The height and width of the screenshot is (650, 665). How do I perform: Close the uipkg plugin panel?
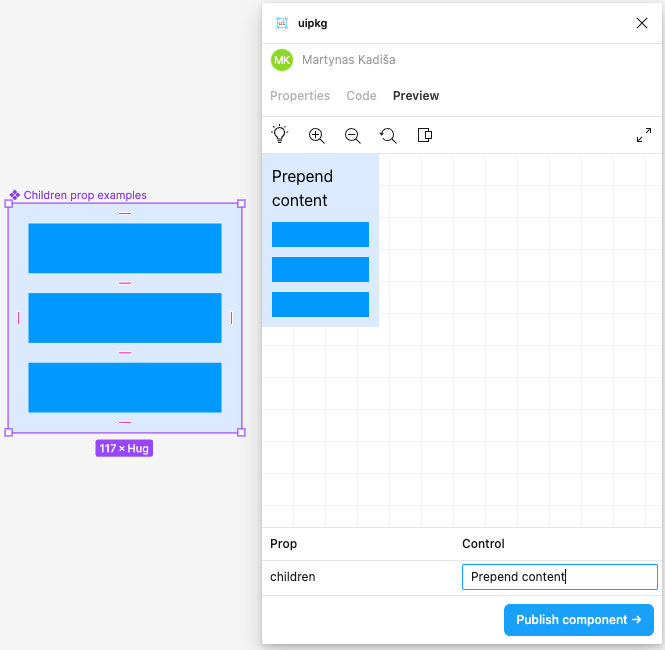point(642,23)
